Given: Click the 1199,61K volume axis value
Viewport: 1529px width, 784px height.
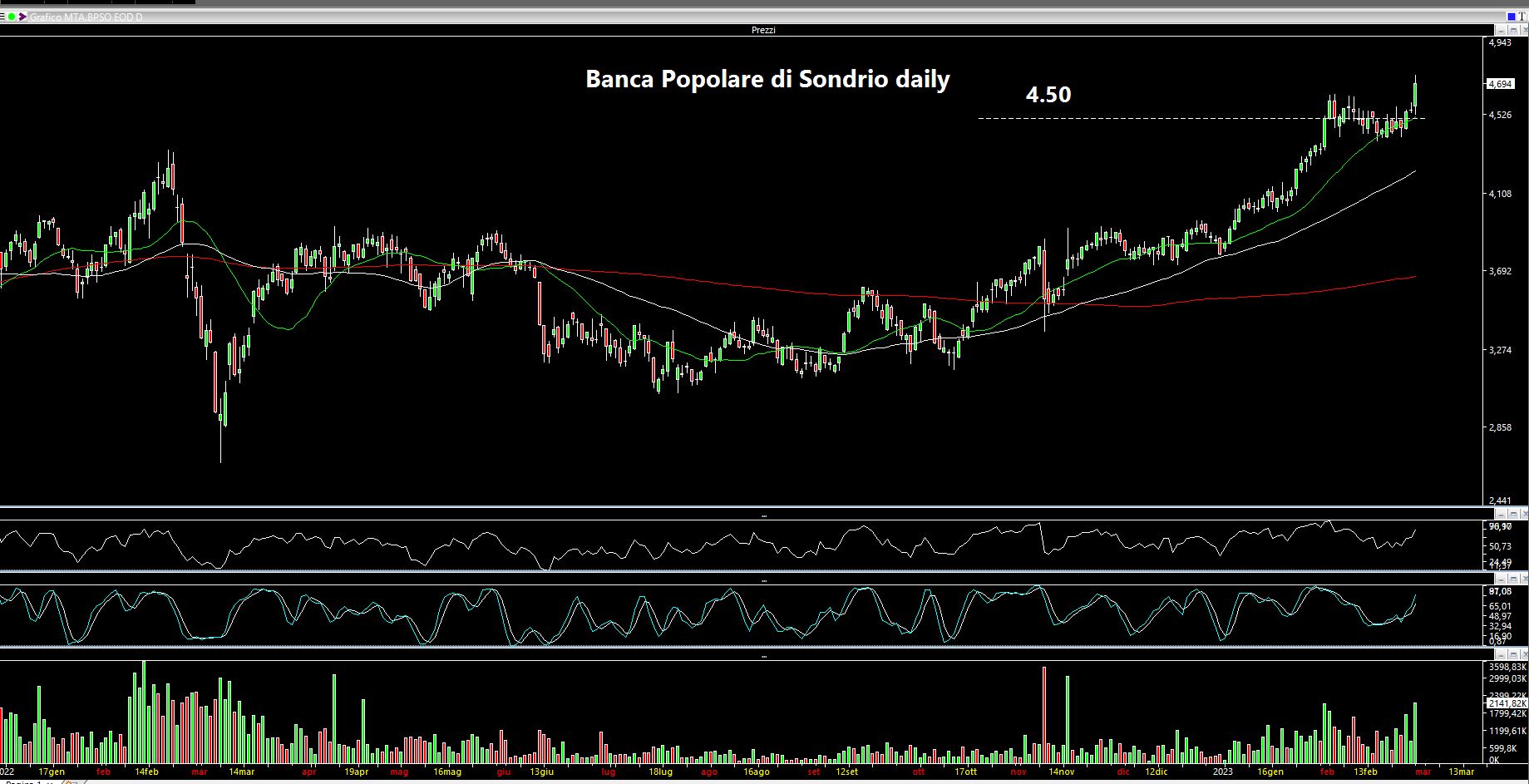Looking at the screenshot, I should coord(1507,732).
